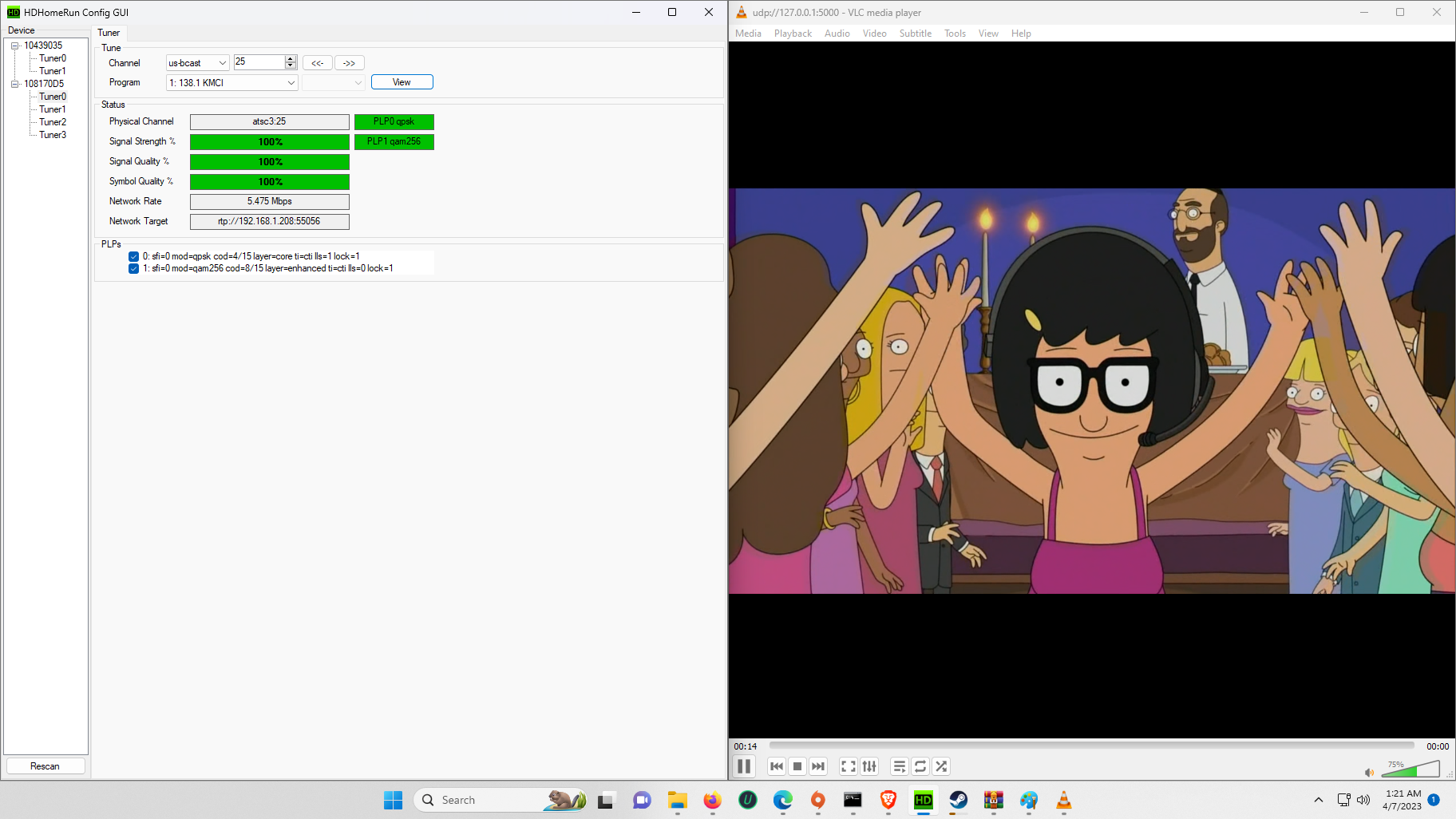1456x819 pixels.
Task: Open Task View from taskbar
Action: (606, 800)
